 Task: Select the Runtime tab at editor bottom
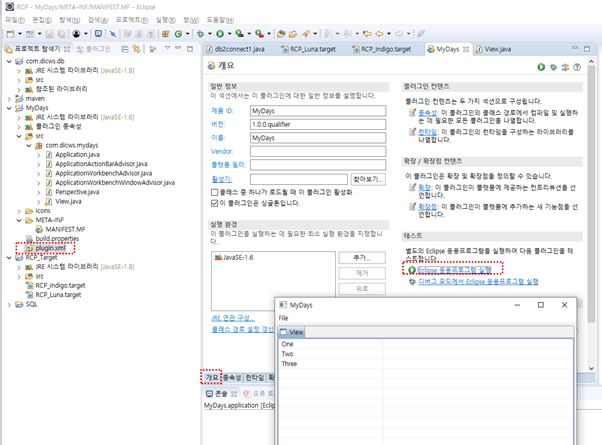tap(255, 378)
